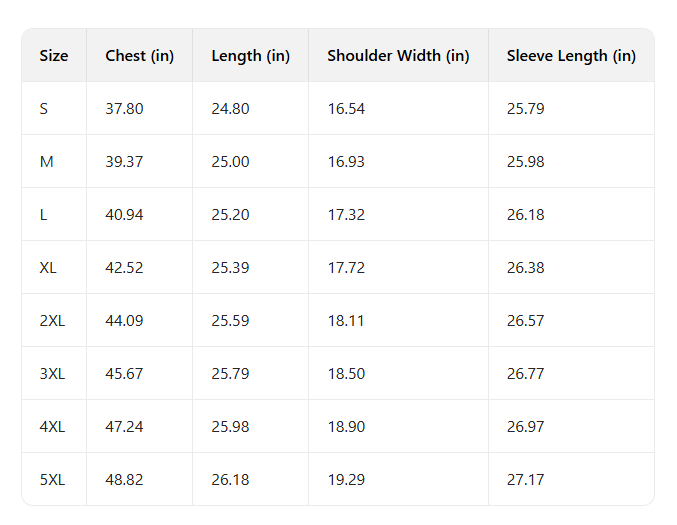677x525 pixels.
Task: Select the 2XL size cell
Action: click(x=52, y=321)
